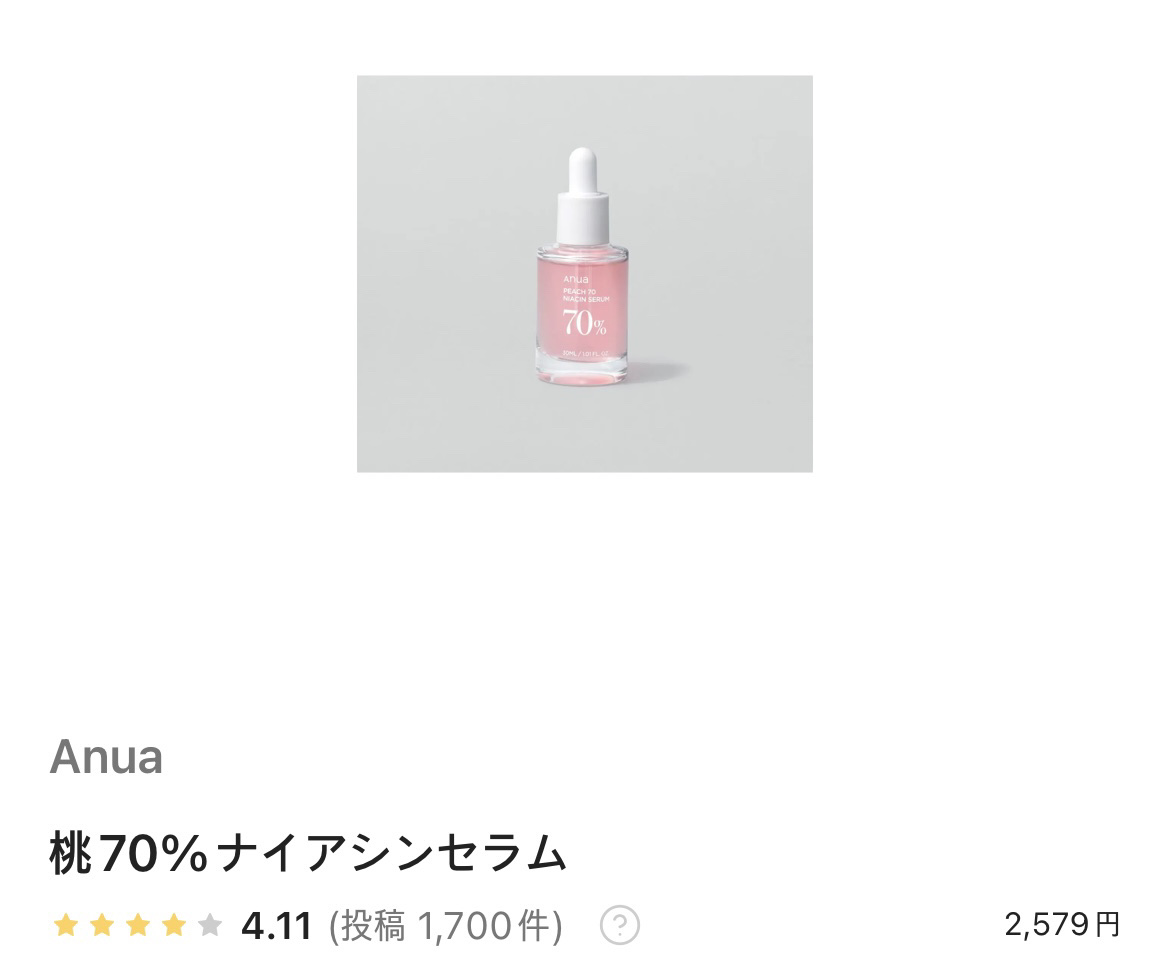Click the question mark help icon
1170x965 pixels.
tap(620, 925)
